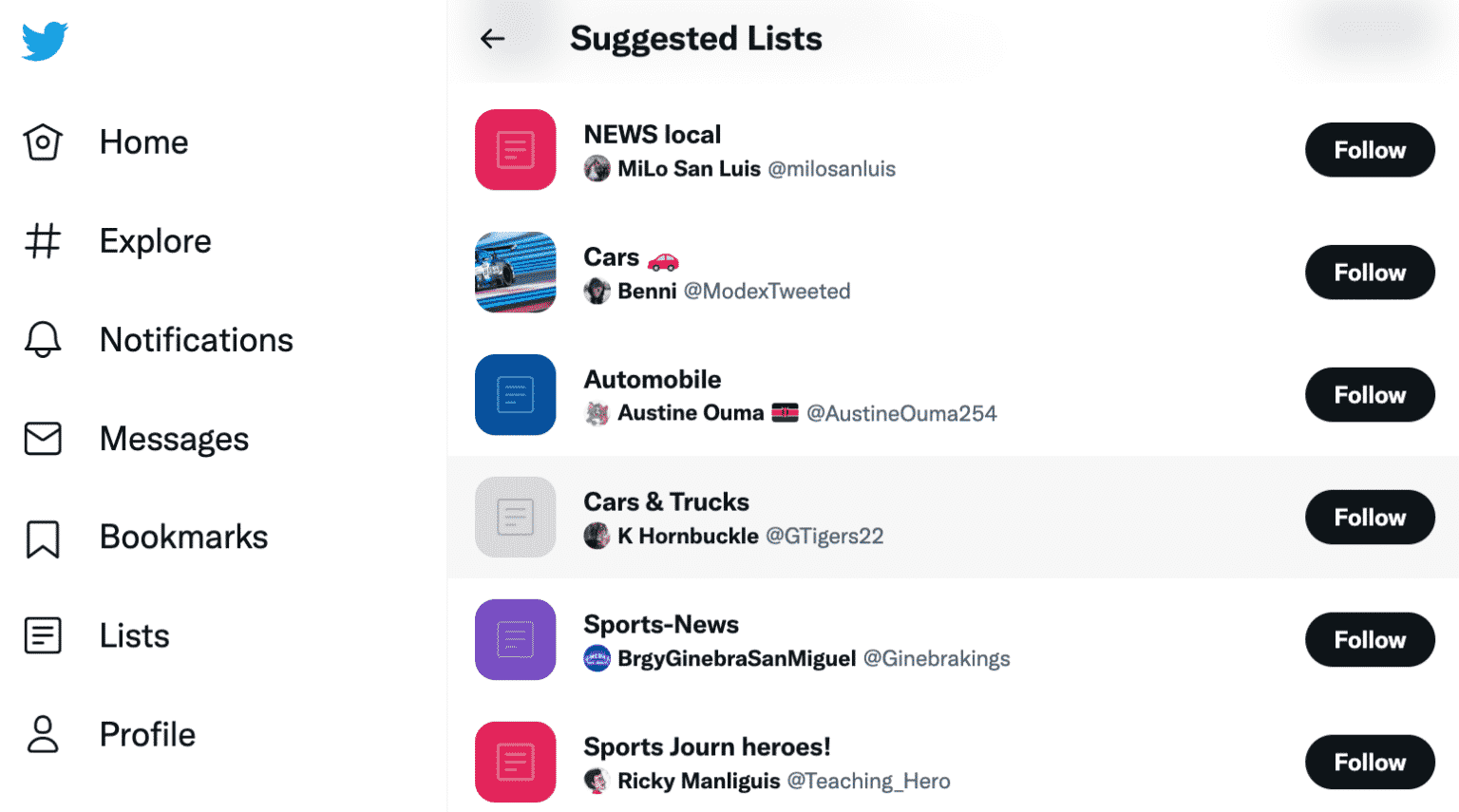
Task: Open Bookmarks via the bookmark icon
Action: pos(43,538)
